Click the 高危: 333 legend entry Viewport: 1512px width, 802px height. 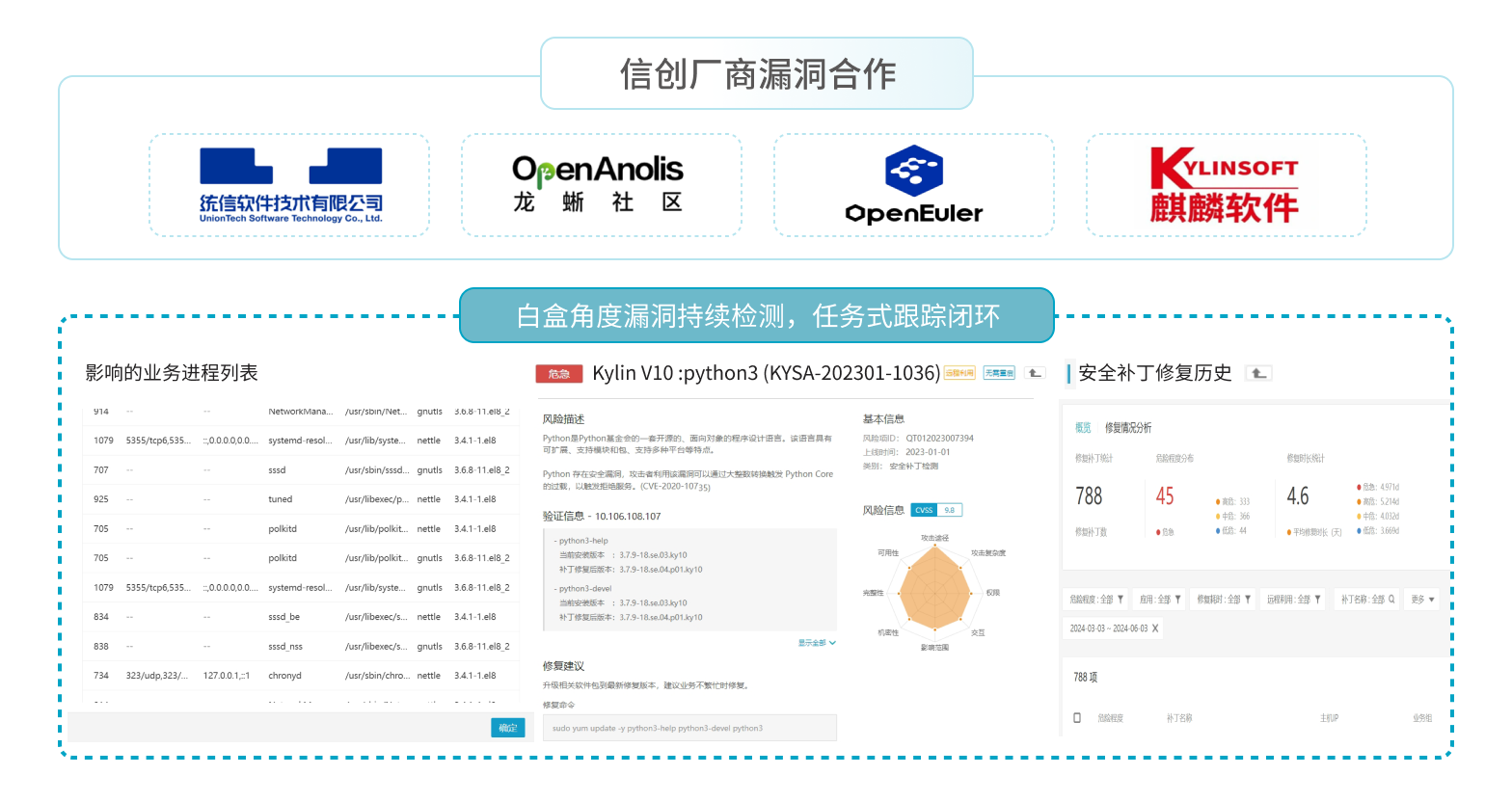click(x=1233, y=502)
